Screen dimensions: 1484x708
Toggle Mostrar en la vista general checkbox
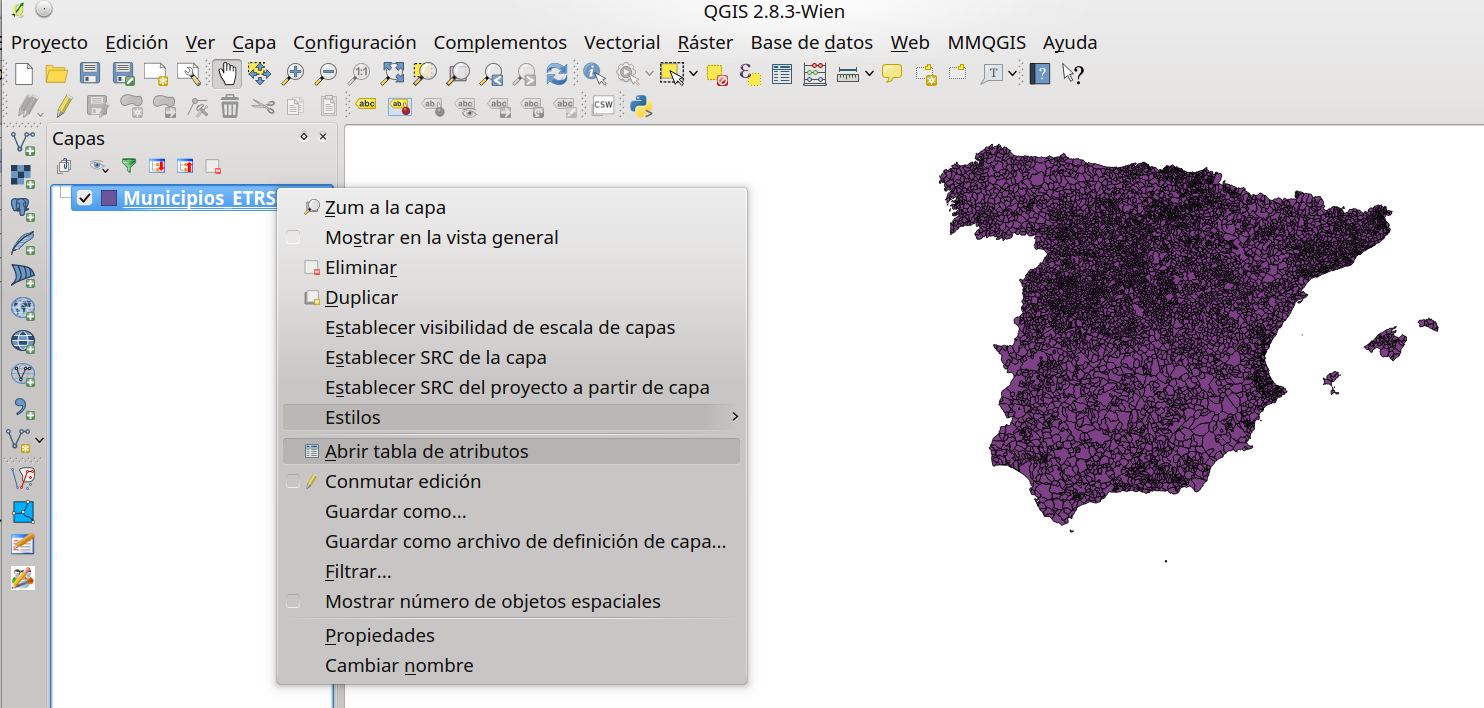tap(293, 238)
